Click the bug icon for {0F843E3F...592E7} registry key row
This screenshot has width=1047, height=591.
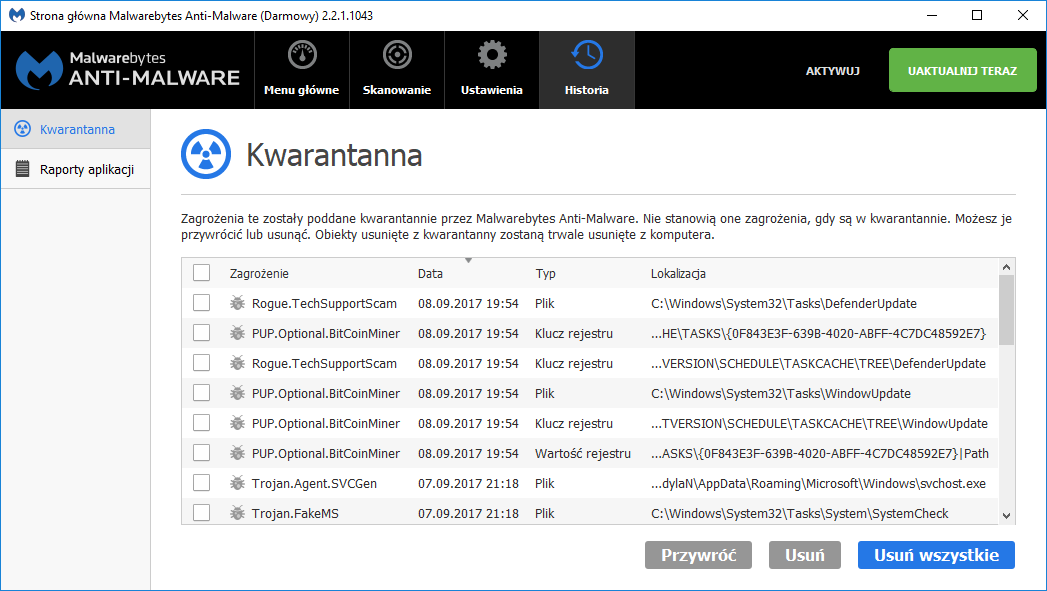click(237, 333)
